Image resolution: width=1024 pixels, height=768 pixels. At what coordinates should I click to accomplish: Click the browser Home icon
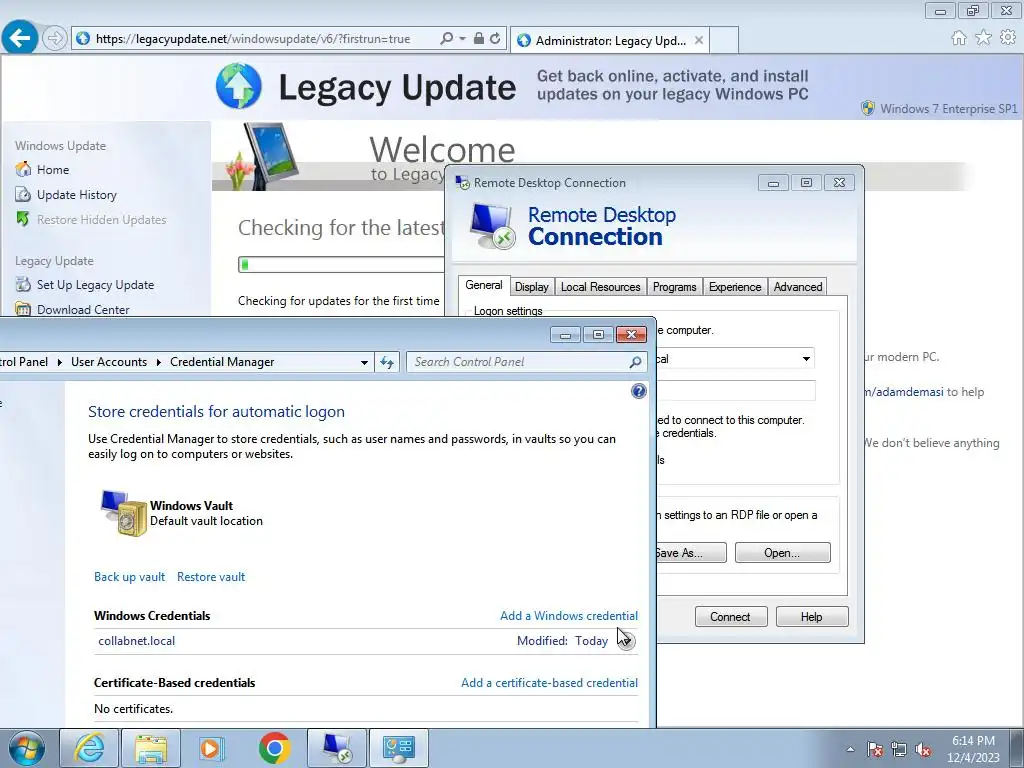click(959, 38)
